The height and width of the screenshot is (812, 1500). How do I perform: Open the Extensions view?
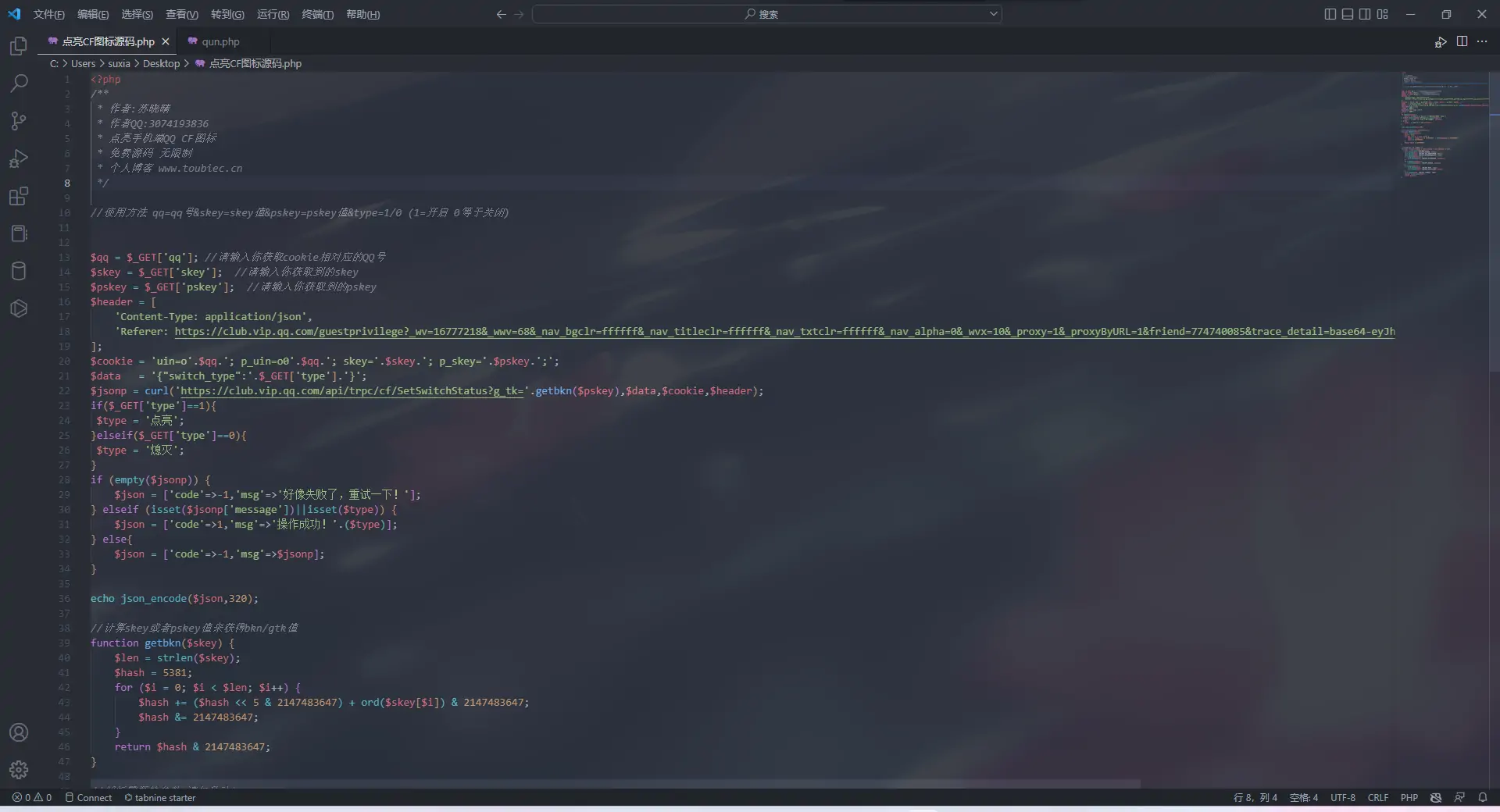click(19, 196)
